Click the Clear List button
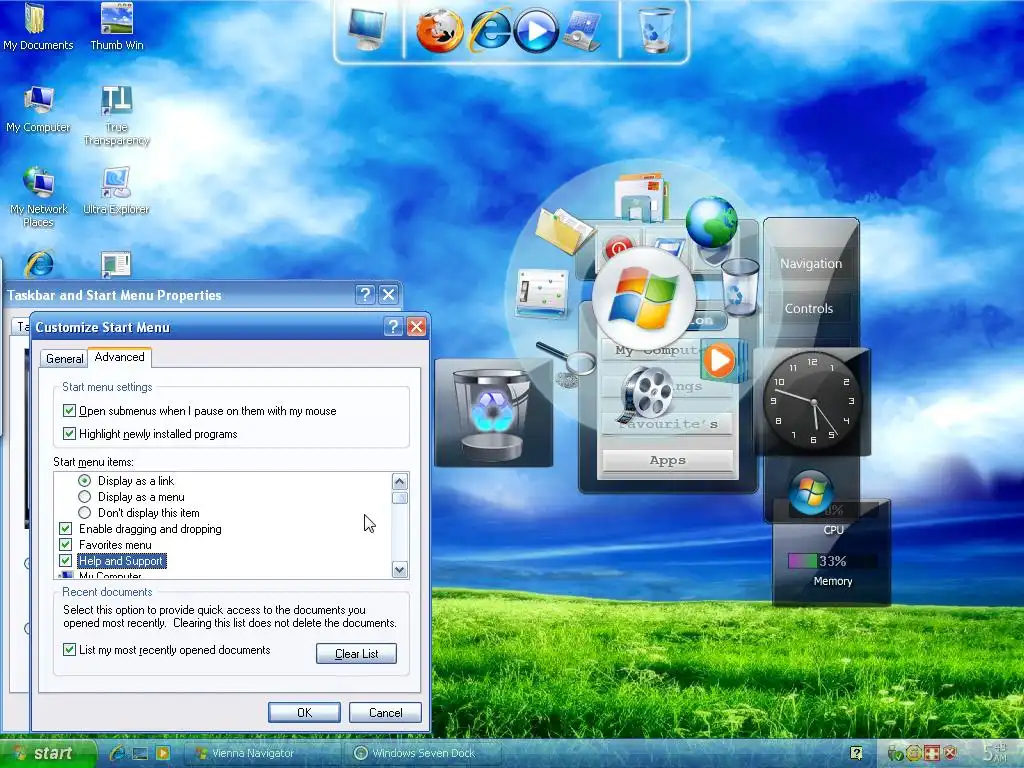Screen dimensions: 1024x768 (x=357, y=654)
